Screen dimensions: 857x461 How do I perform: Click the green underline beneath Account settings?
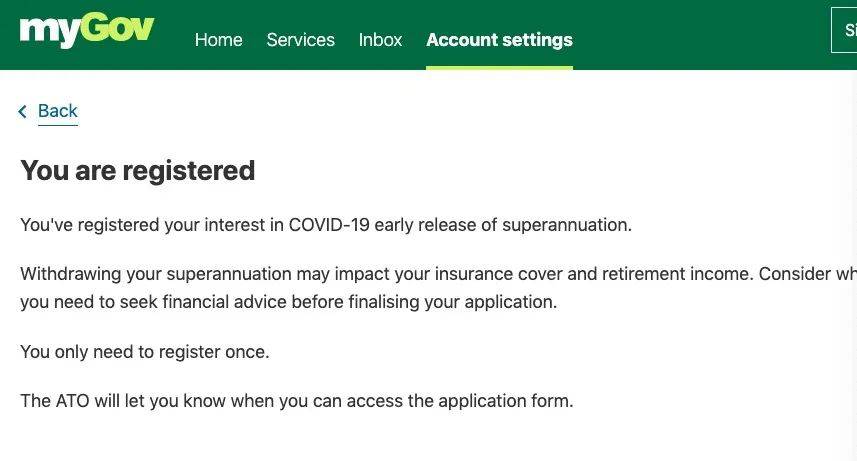(500, 68)
